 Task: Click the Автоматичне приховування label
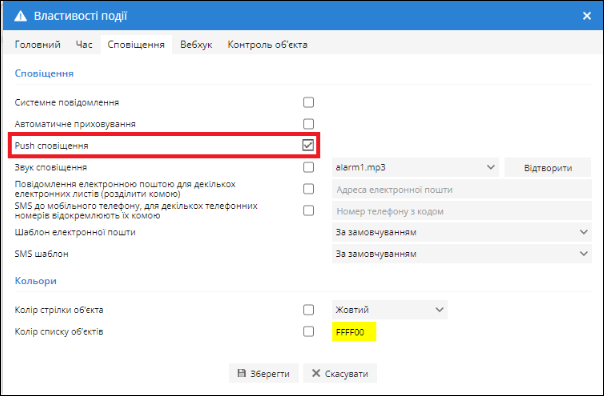tap(75, 124)
